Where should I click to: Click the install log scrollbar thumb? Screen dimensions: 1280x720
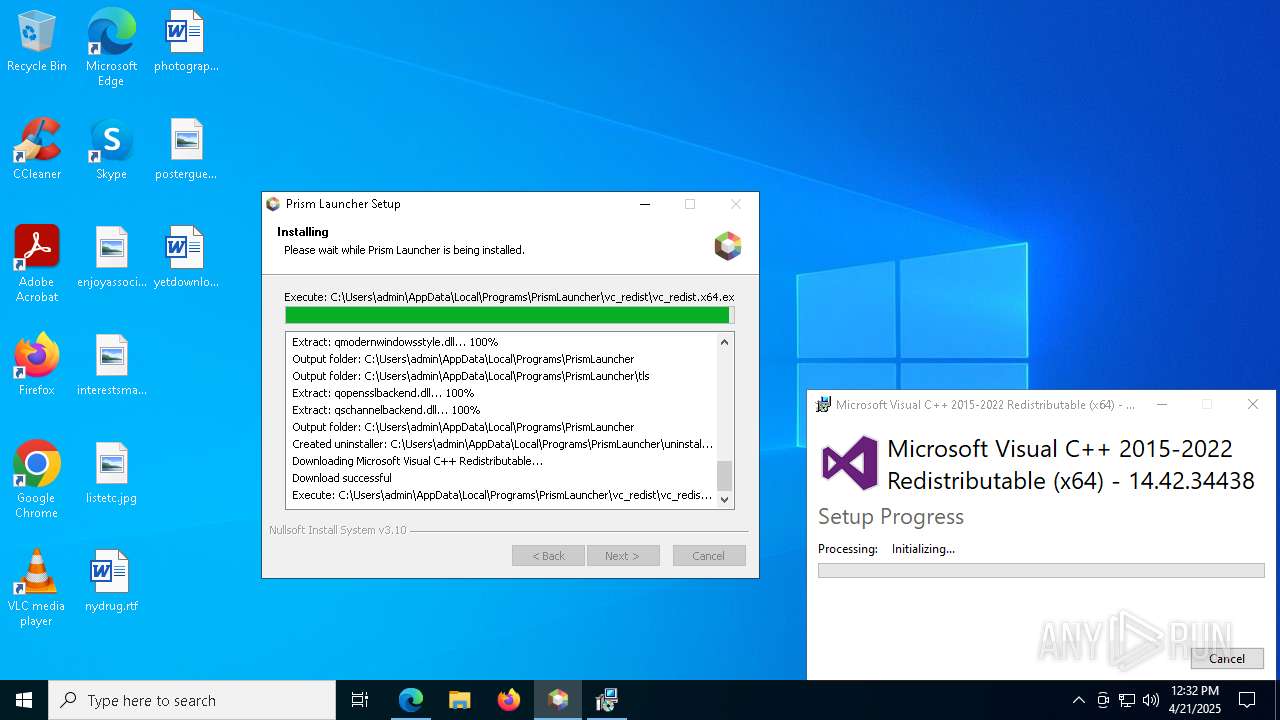coord(725,476)
